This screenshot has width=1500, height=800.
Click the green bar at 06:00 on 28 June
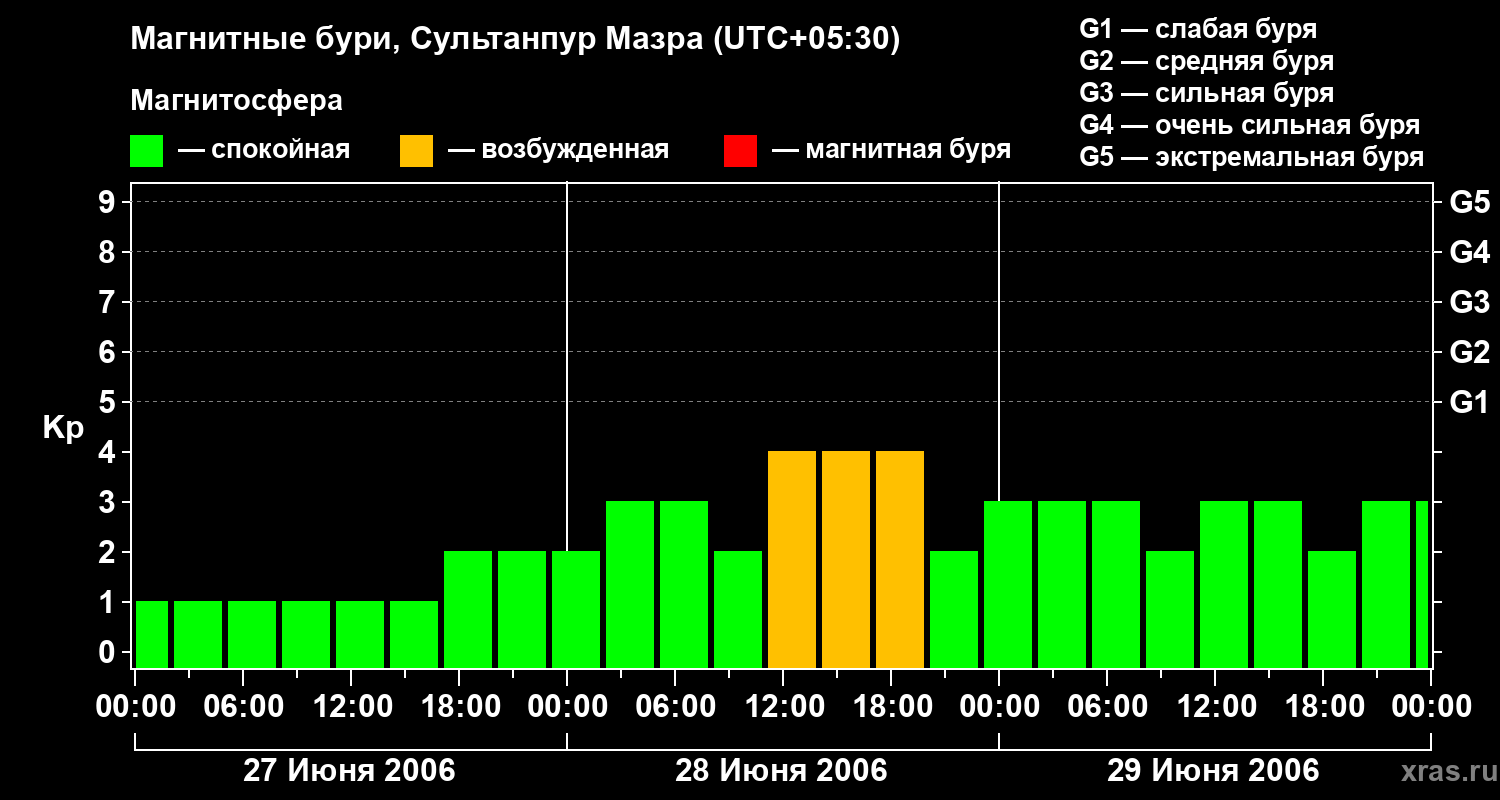[684, 585]
